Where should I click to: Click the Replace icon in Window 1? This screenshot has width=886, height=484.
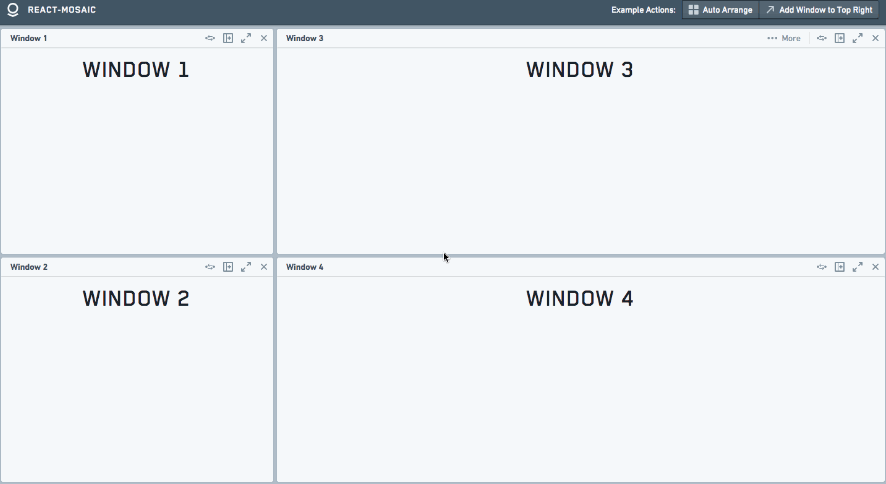210,38
